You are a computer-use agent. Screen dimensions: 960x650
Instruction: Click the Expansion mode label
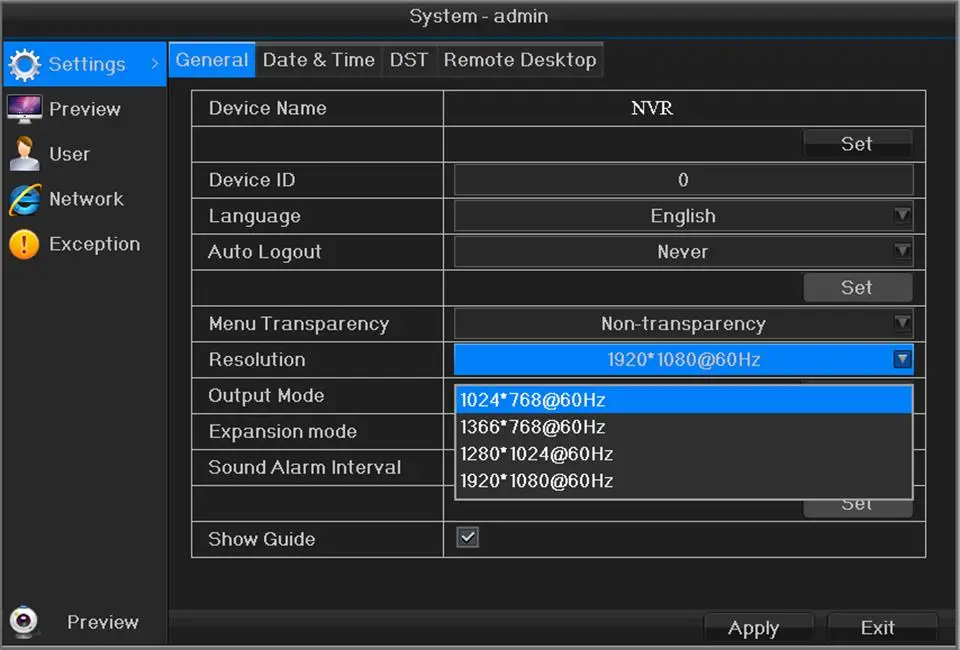[x=283, y=431]
